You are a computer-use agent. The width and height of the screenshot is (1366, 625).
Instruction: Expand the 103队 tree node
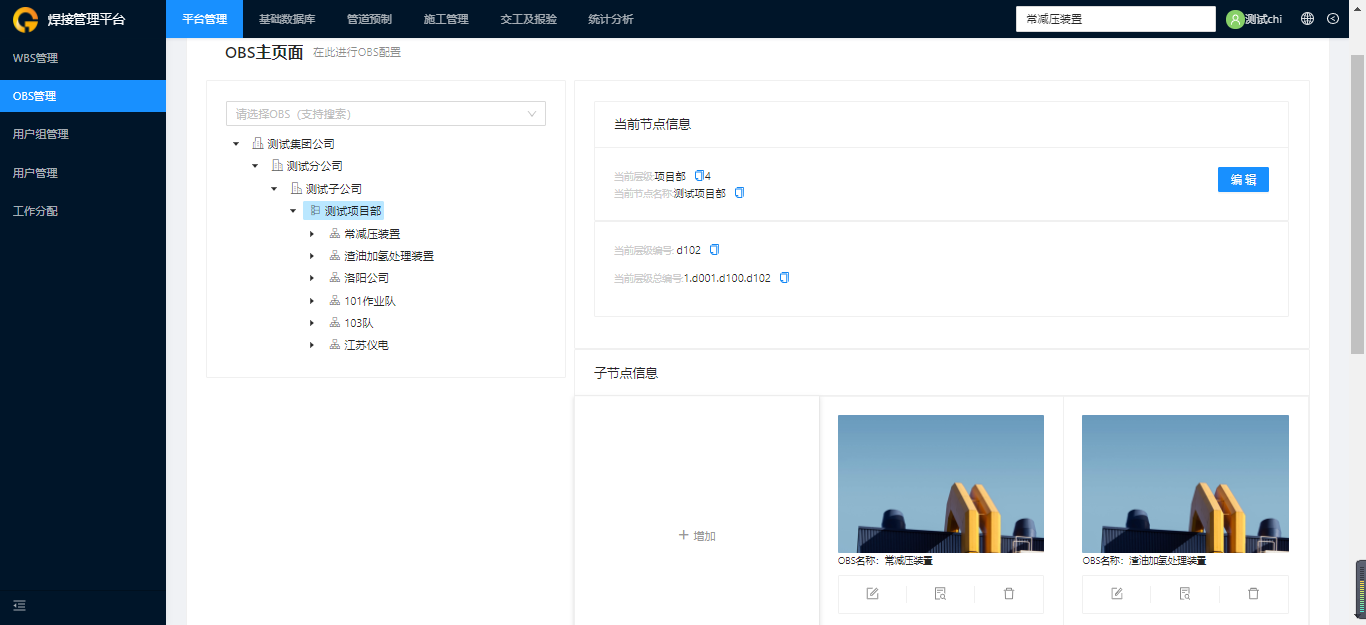(312, 323)
